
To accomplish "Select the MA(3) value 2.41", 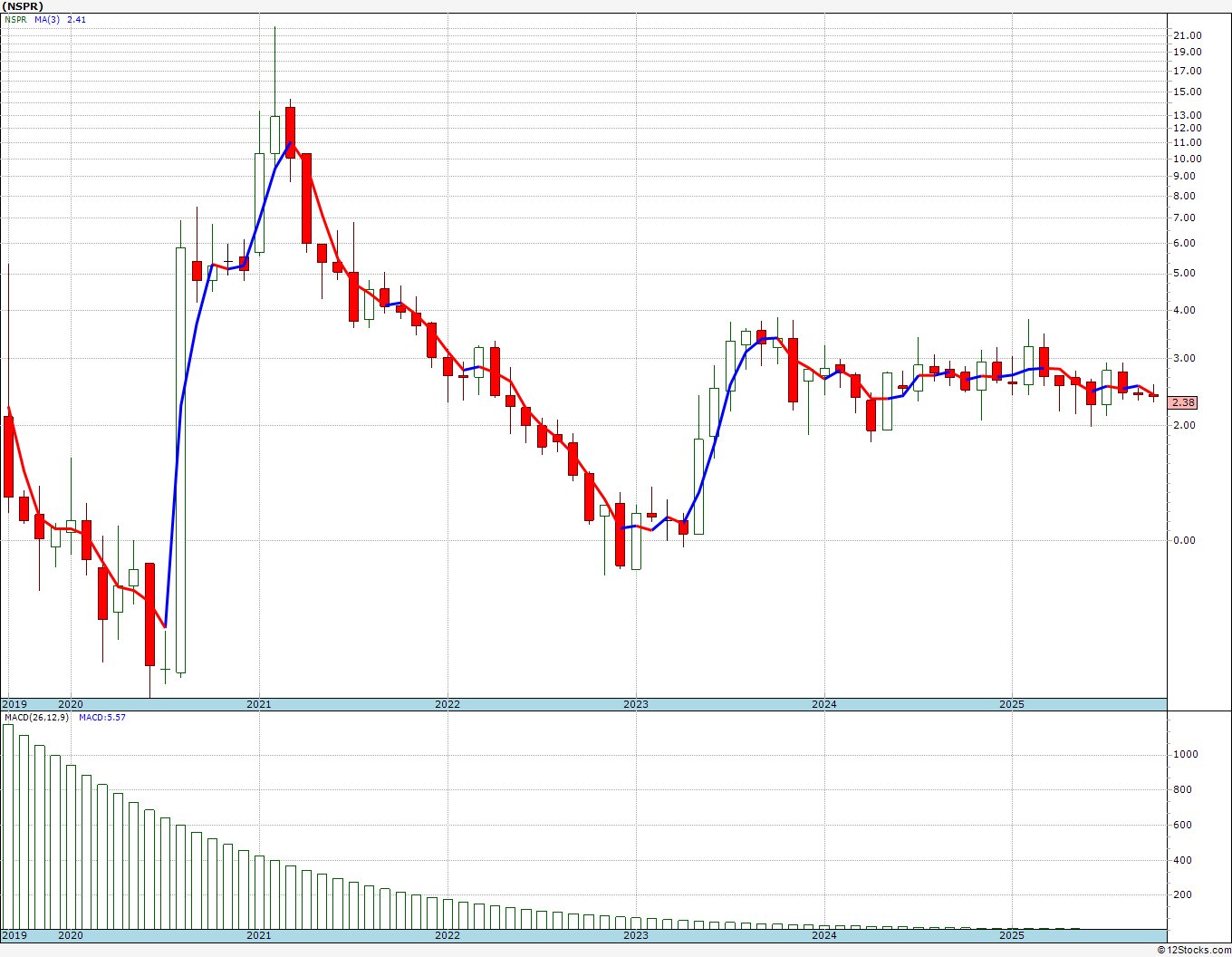I will pyautogui.click(x=77, y=19).
